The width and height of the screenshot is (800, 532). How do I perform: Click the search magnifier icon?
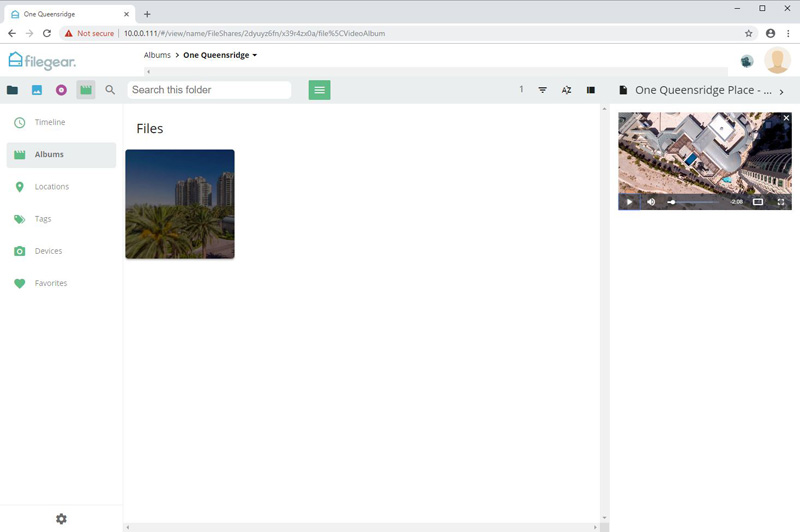[x=110, y=90]
